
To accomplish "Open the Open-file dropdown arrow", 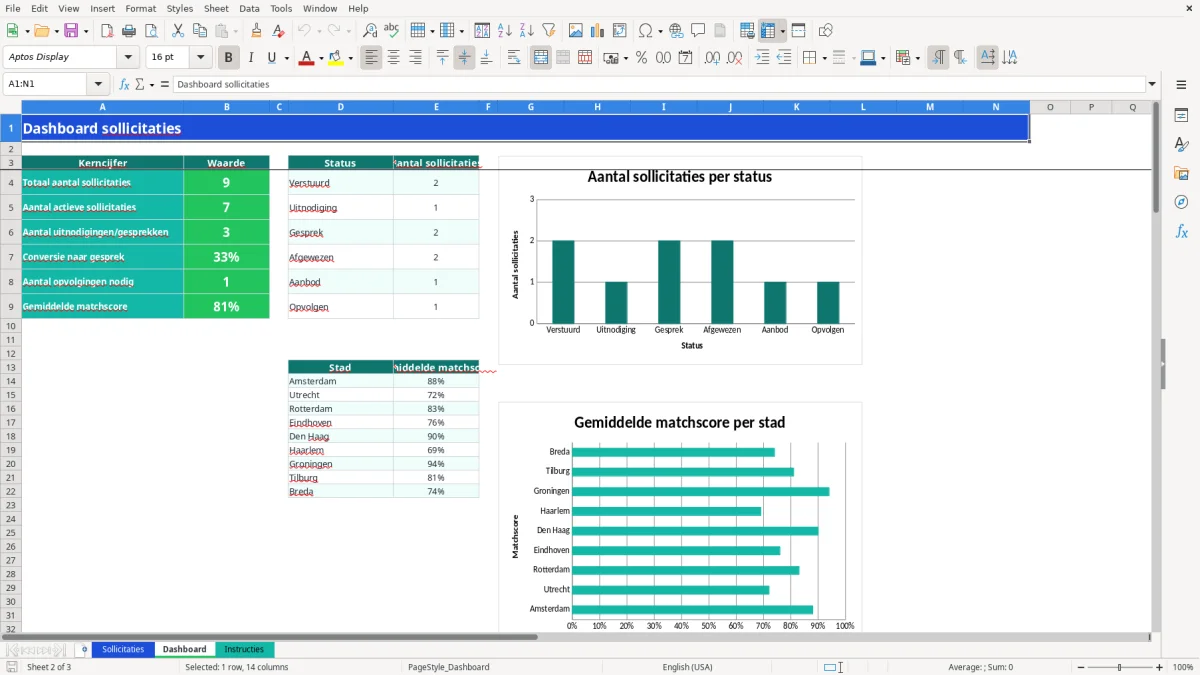I will 55,31.
